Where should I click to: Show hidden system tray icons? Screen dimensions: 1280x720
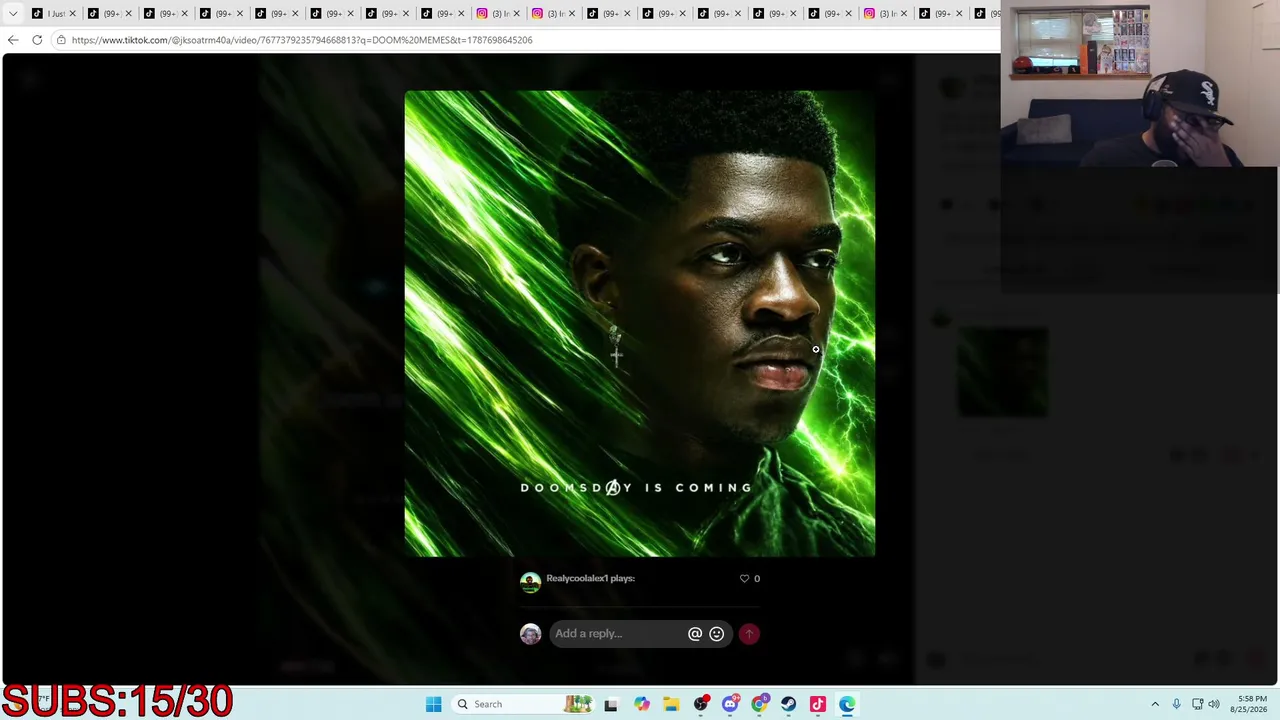[x=1155, y=704]
